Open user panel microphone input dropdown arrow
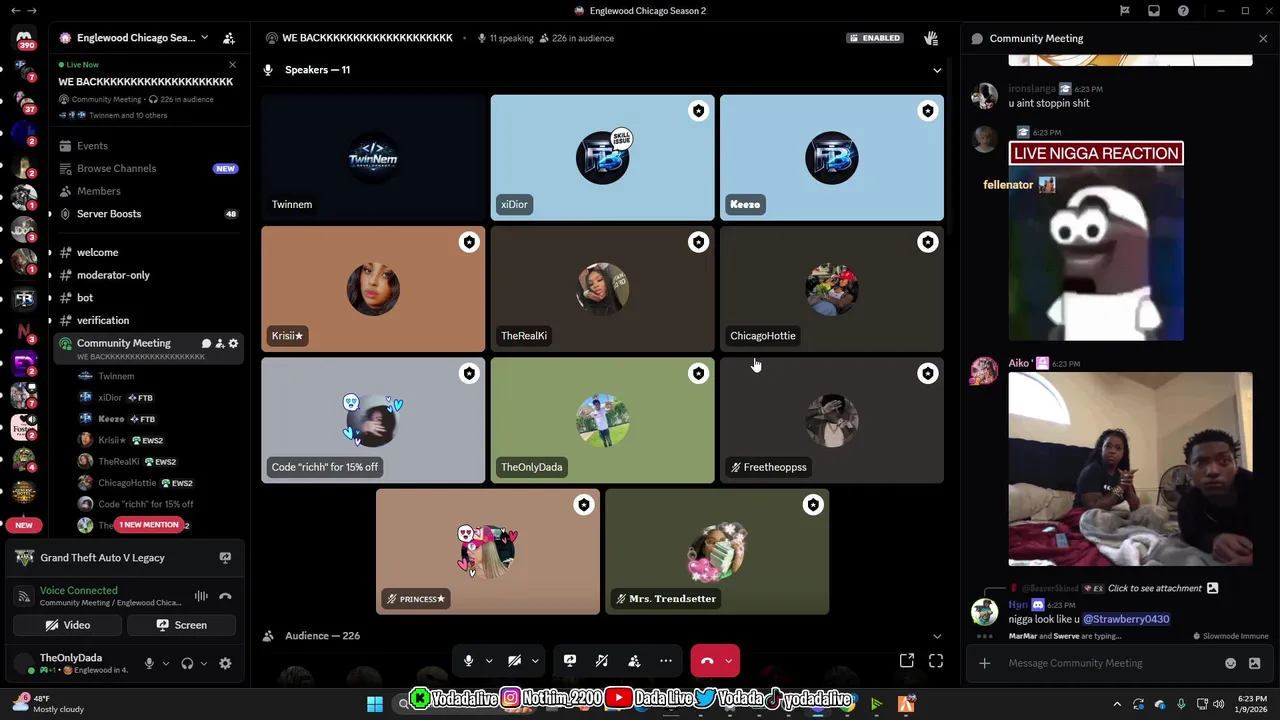Viewport: 1280px width, 720px height. (166, 663)
